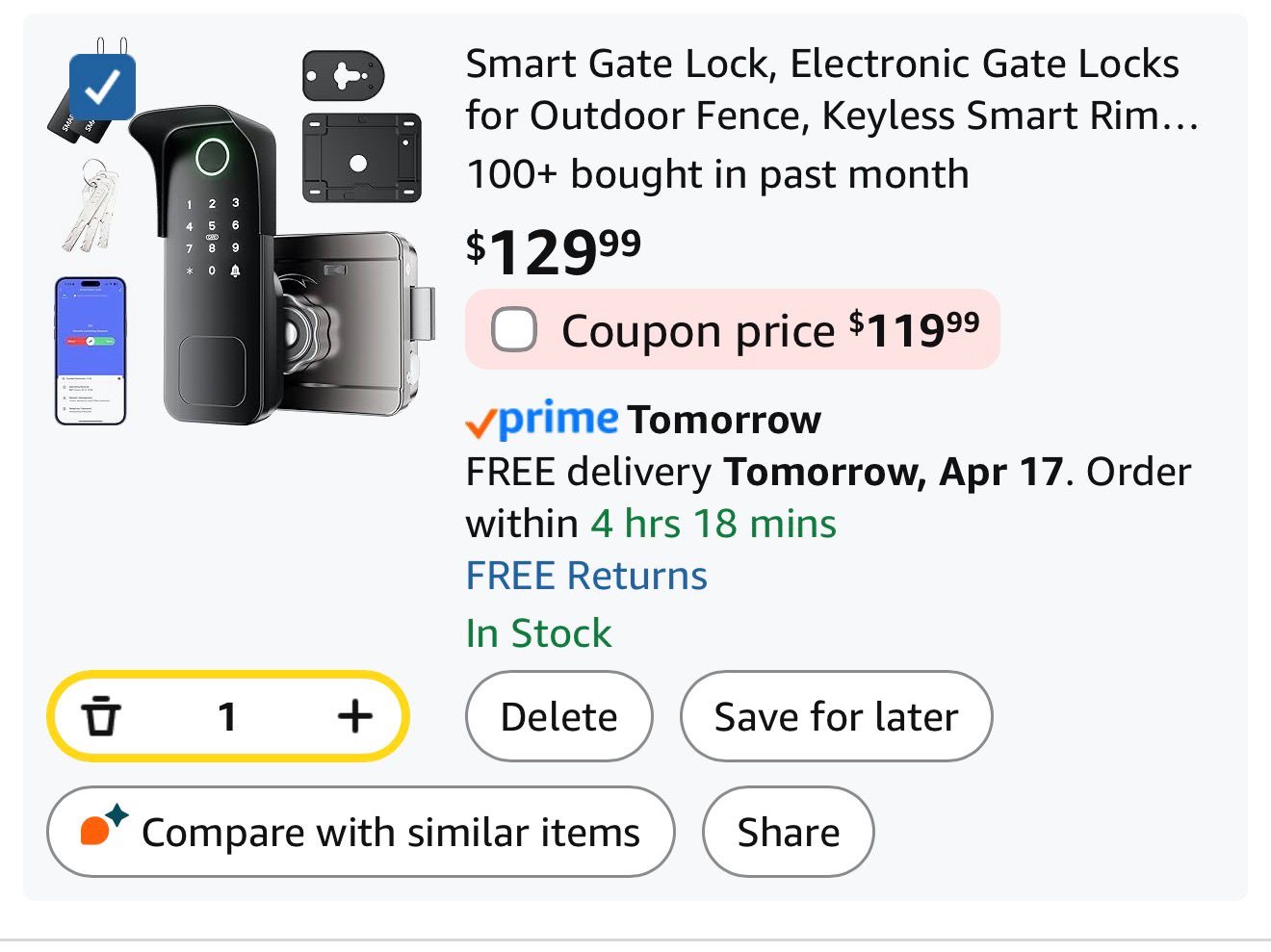The height and width of the screenshot is (952, 1271).
Task: Click the In Stock status text
Action: coord(538,633)
